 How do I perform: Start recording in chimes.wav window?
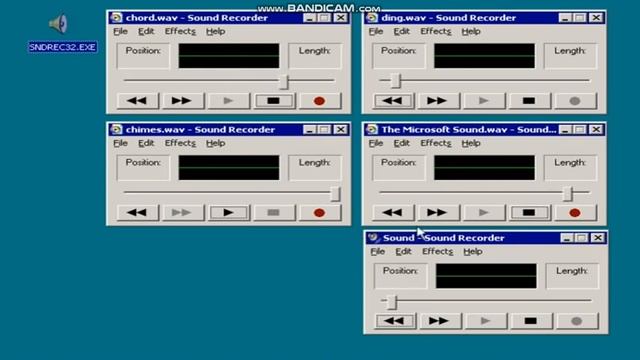click(x=320, y=213)
